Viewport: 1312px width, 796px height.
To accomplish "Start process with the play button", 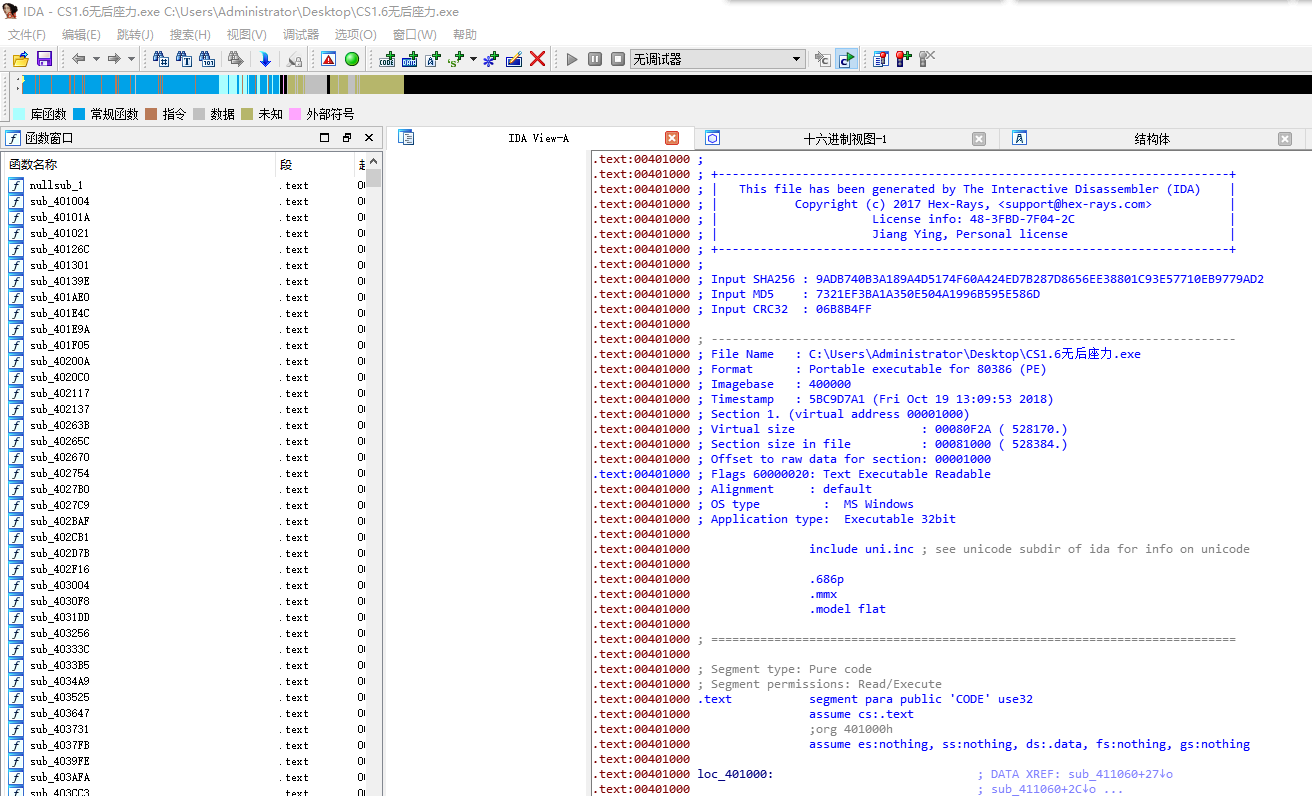I will pos(572,59).
